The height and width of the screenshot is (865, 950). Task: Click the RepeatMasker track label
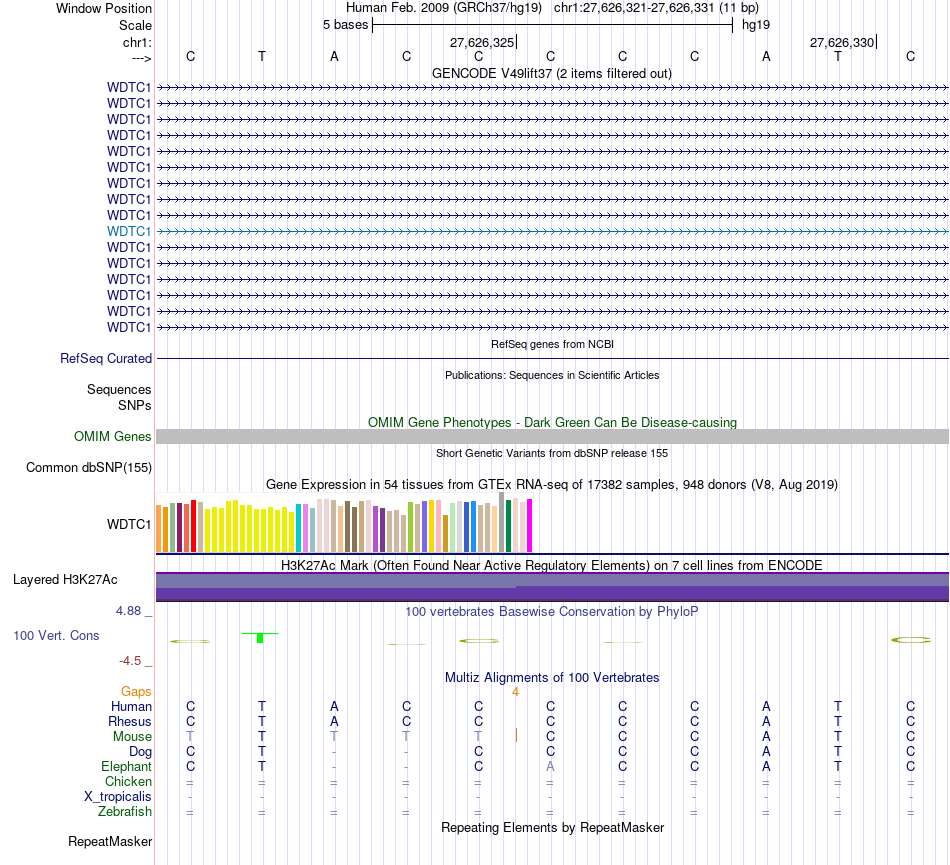110,841
